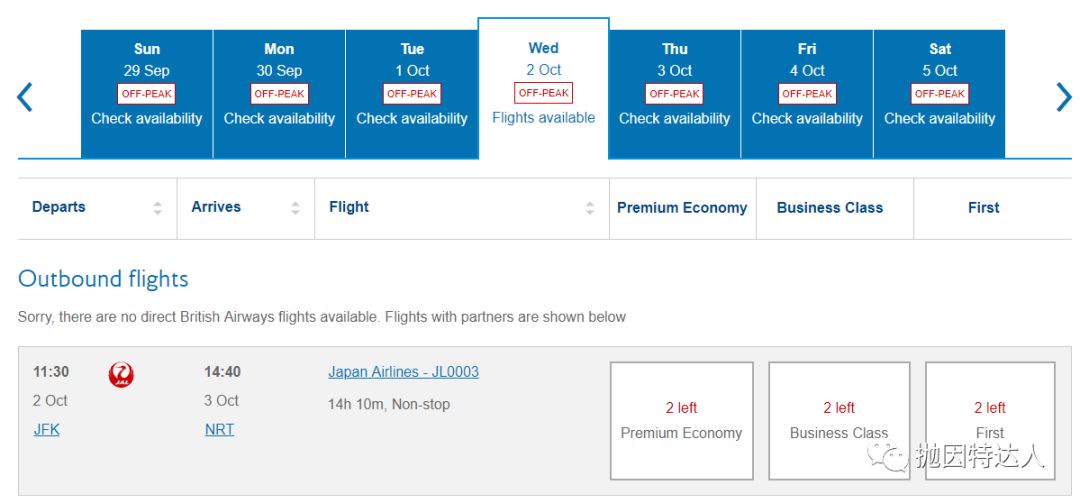Open Japan Airlines JL0003 flight details

point(403,372)
